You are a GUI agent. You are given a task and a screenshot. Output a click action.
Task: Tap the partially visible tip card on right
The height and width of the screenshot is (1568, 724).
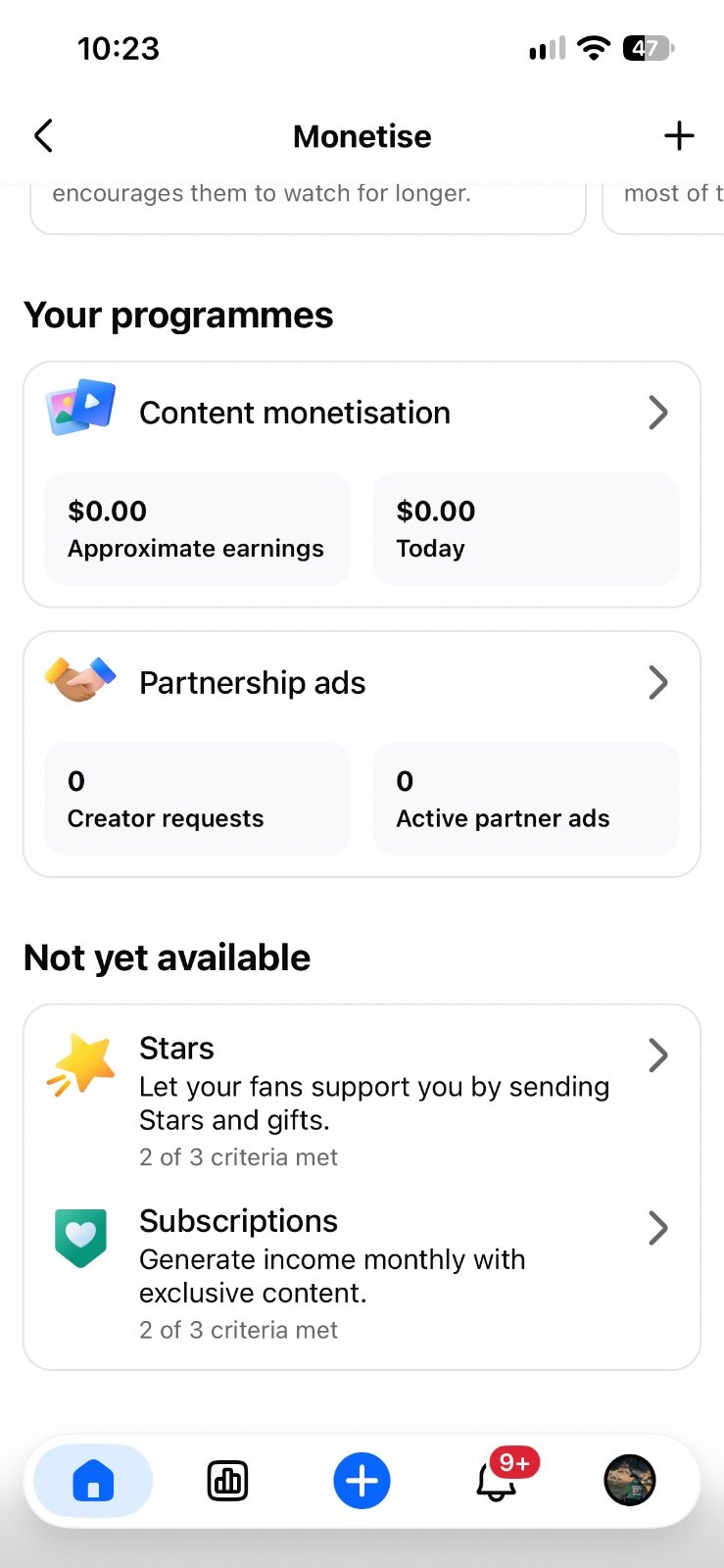click(x=663, y=208)
